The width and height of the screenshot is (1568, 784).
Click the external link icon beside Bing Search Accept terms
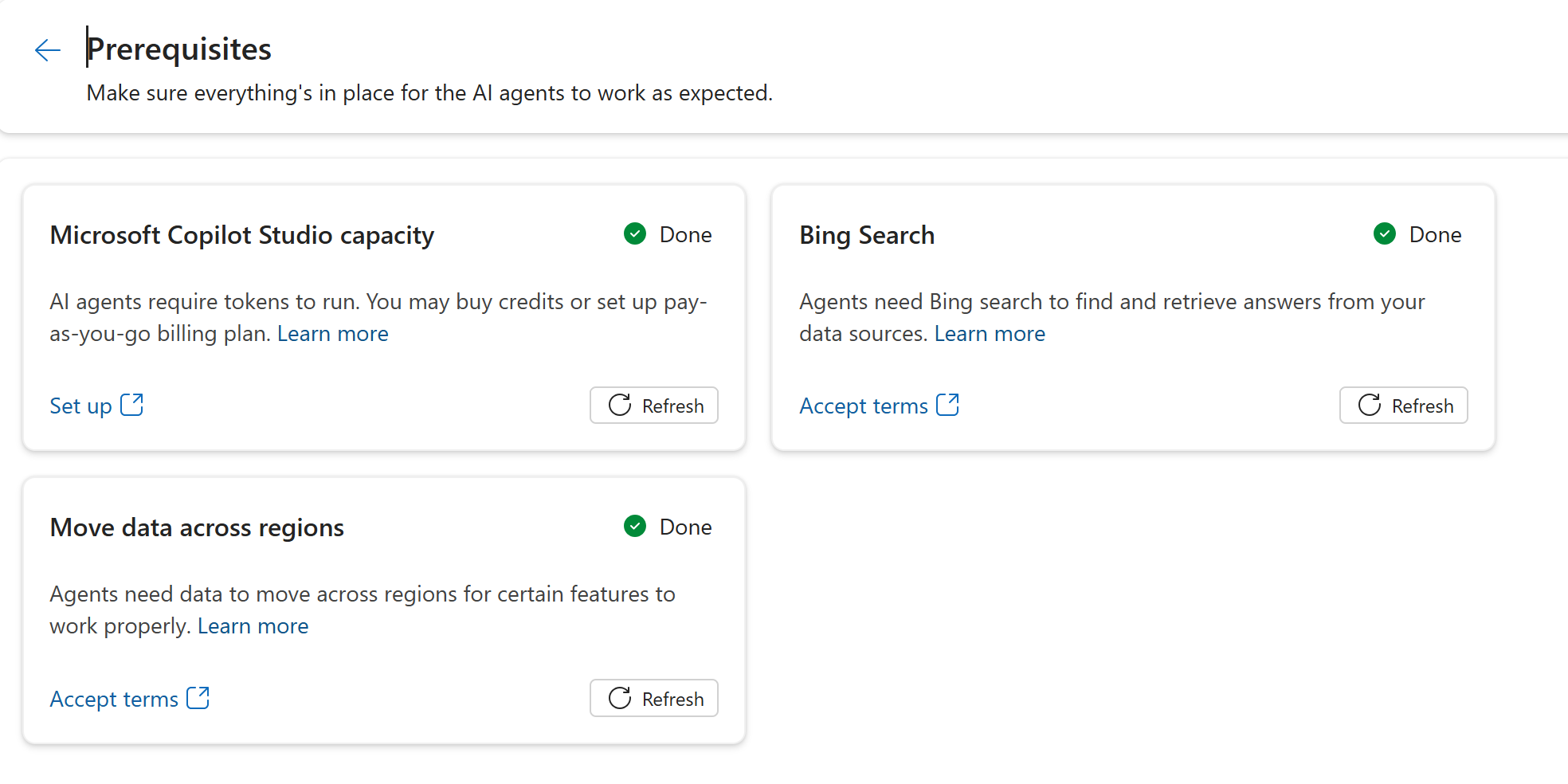(947, 405)
